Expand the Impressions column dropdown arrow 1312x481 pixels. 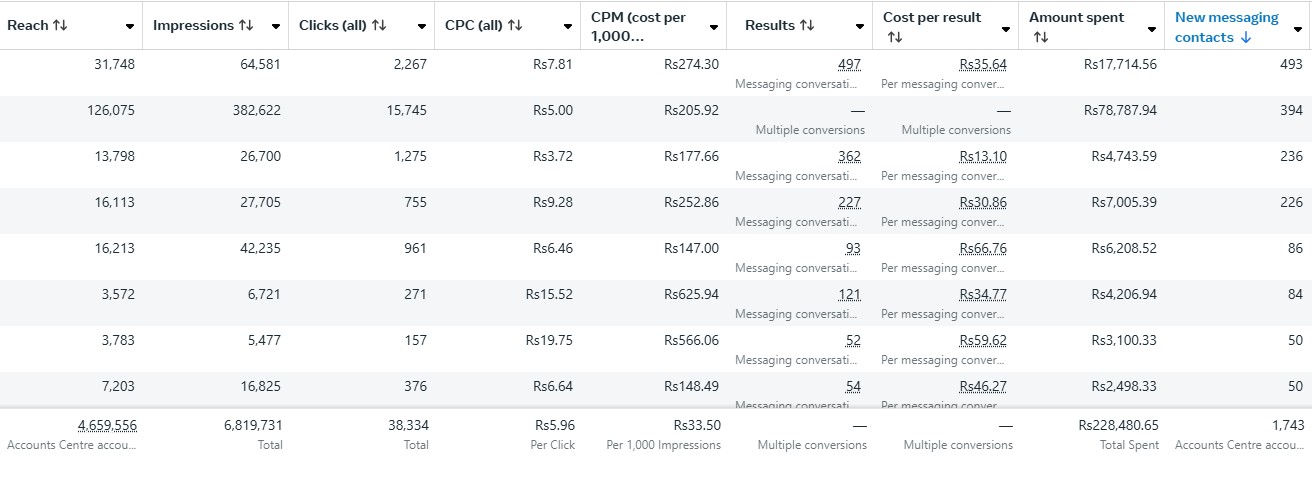tap(276, 27)
